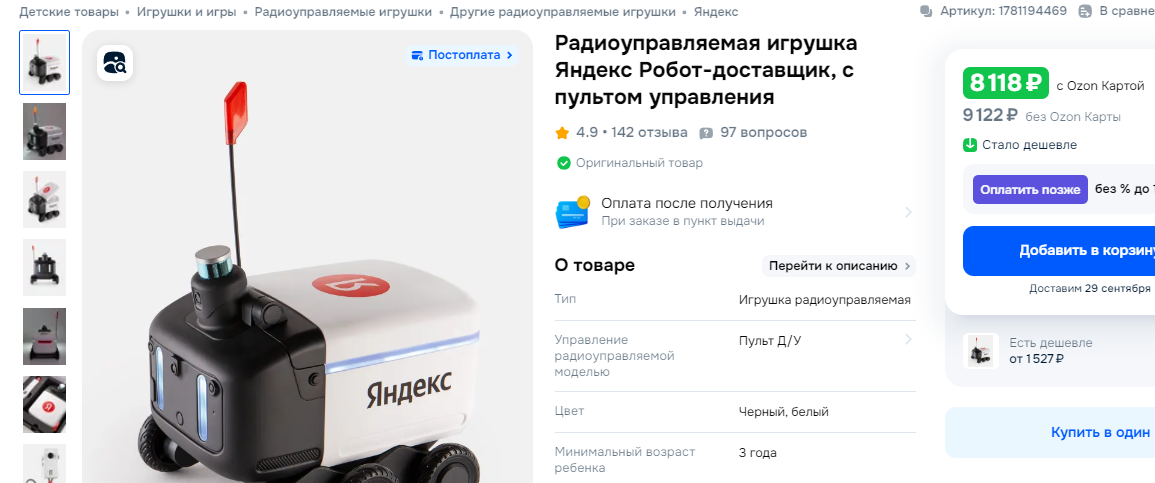The image size is (1155, 483).
Task: Expand the Пульт Д/У attribute chevron
Action: click(x=908, y=339)
